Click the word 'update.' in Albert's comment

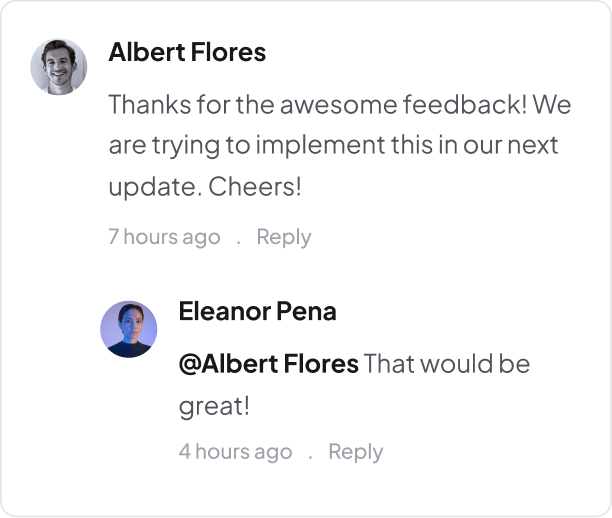pyautogui.click(x=156, y=187)
